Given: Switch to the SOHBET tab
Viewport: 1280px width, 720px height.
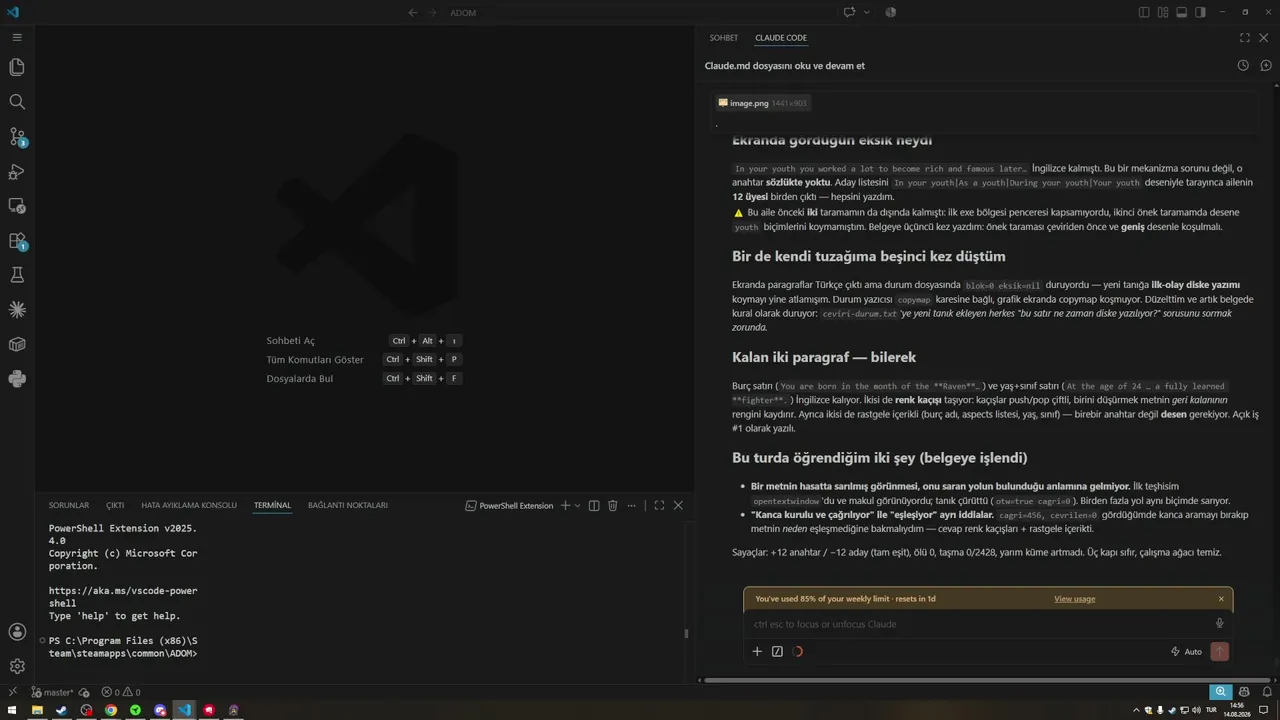Looking at the screenshot, I should (x=724, y=38).
